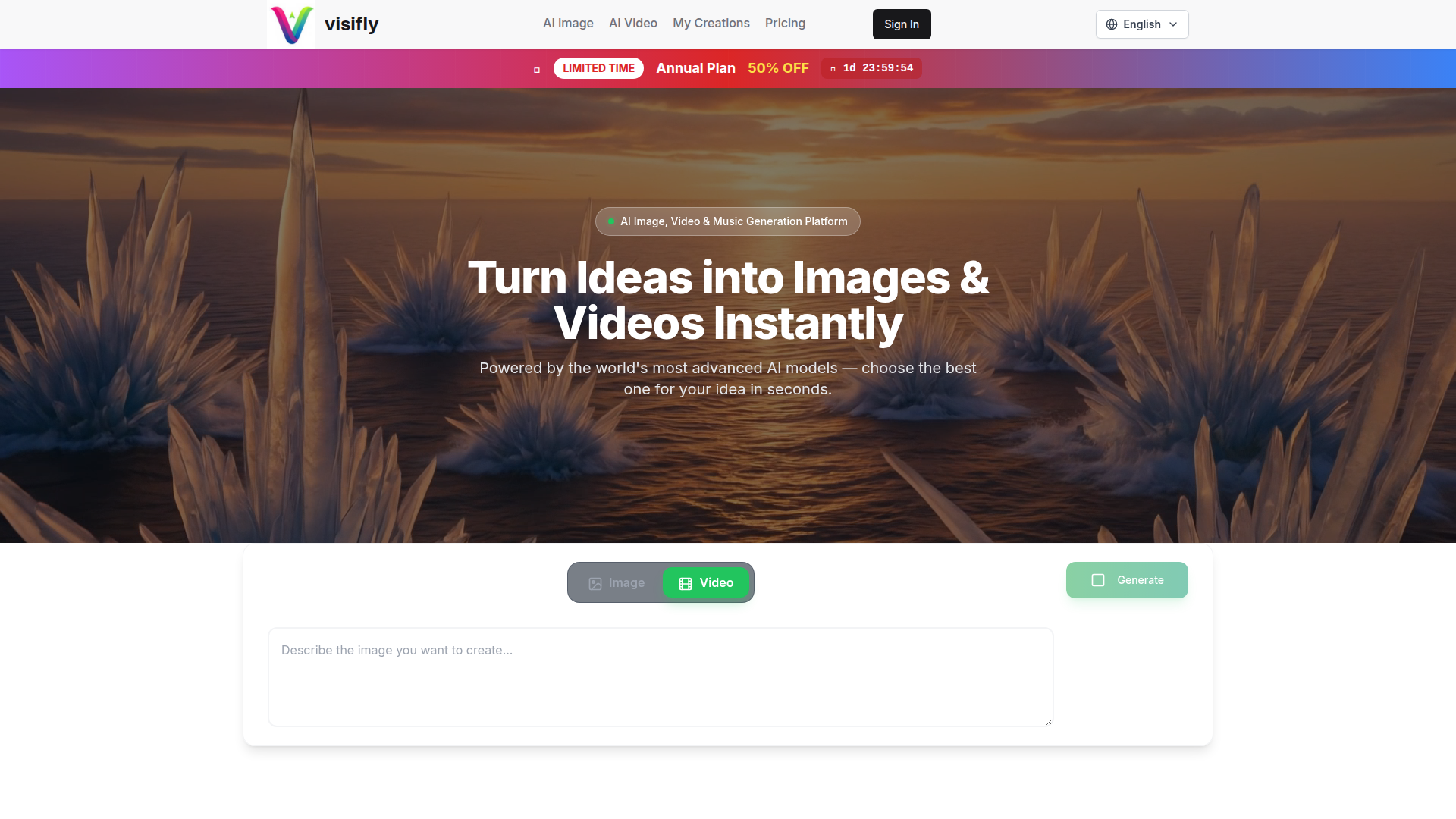1456x819 pixels.
Task: Click the visifly V logo icon
Action: click(x=291, y=24)
